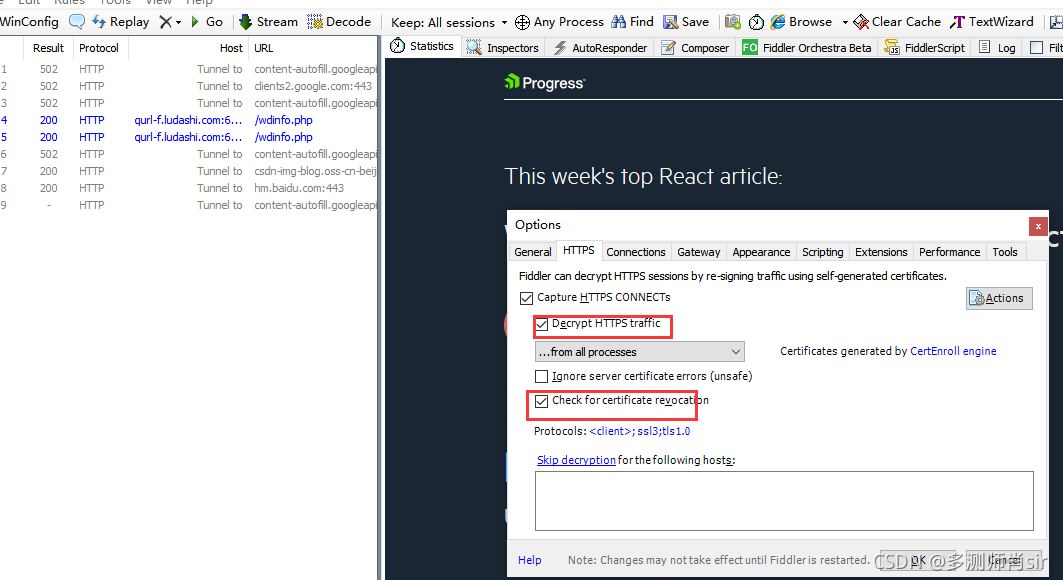The width and height of the screenshot is (1063, 580).
Task: Select Options dialog Appearance tab
Action: click(761, 252)
